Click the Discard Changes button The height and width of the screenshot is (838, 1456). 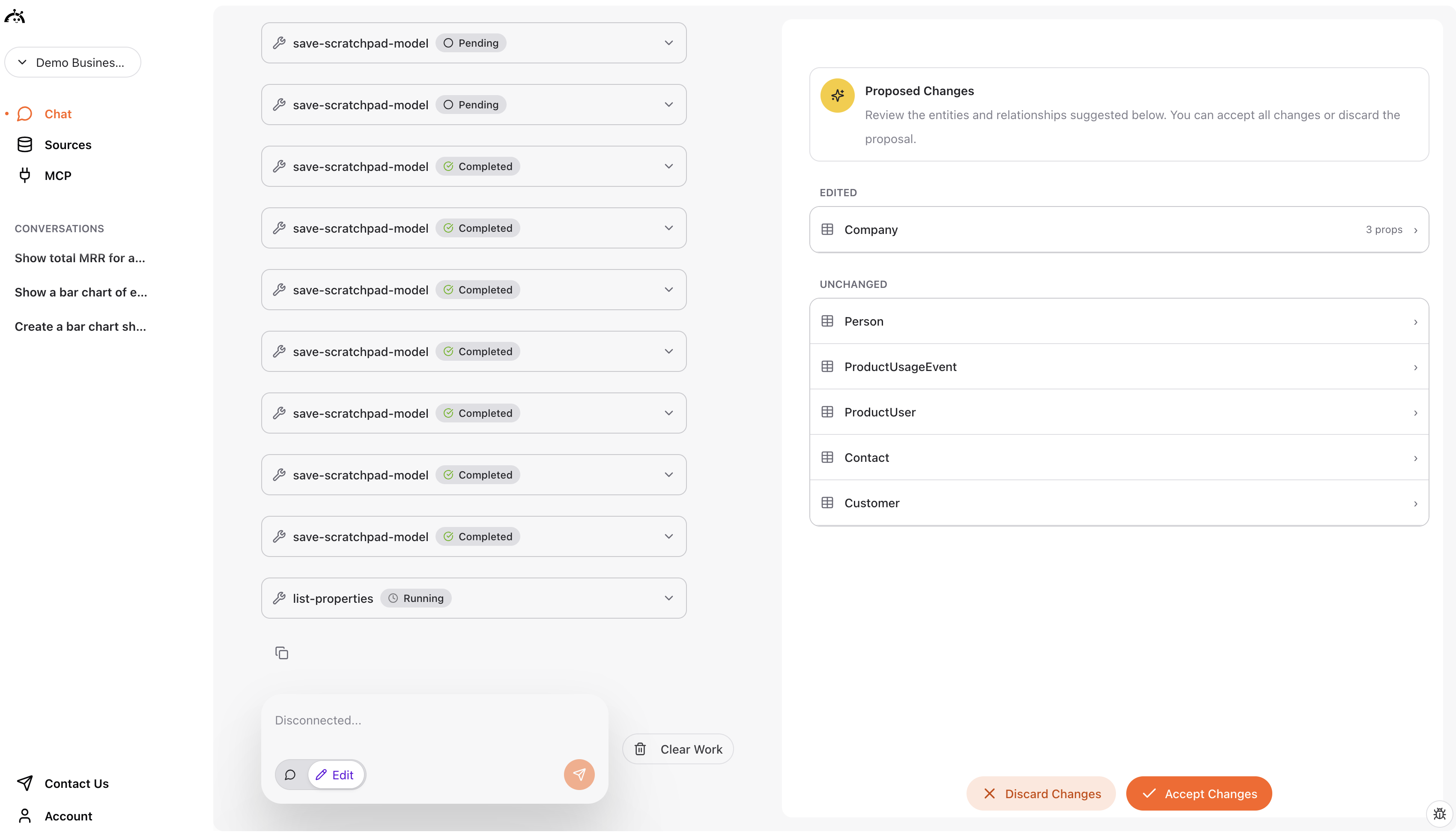point(1041,793)
